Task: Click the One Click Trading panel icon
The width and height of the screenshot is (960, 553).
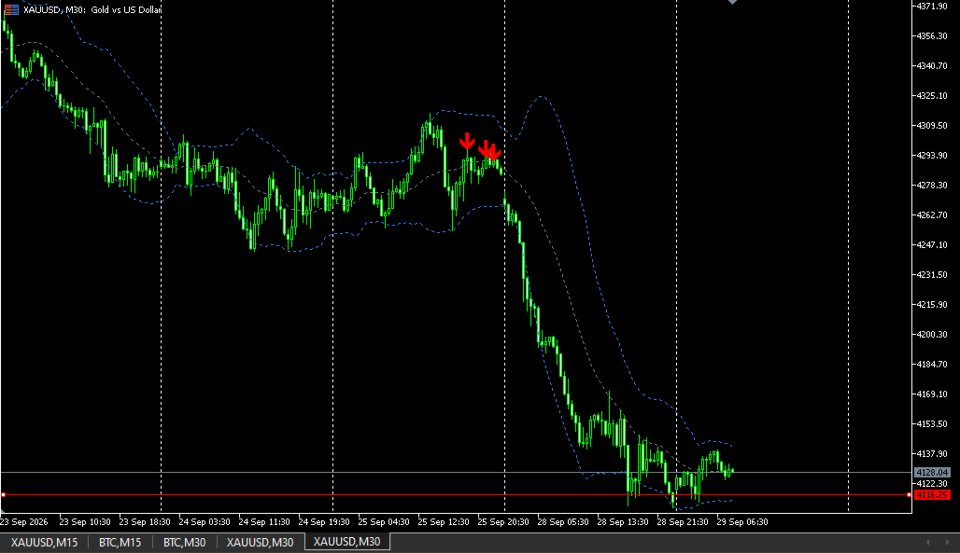Action: point(11,10)
